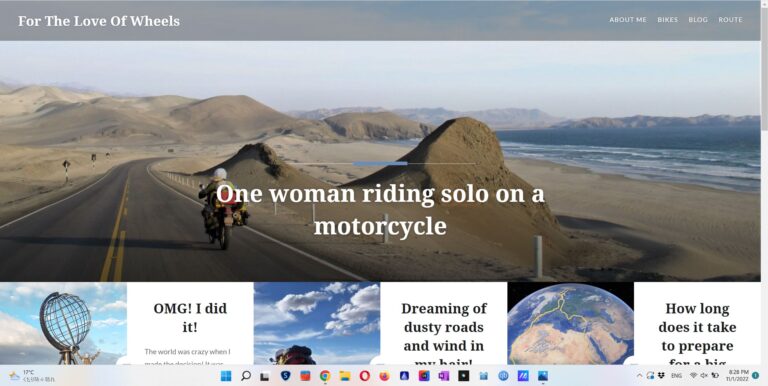Open network and volume quick settings
This screenshot has height=386, width=768.
tap(704, 376)
